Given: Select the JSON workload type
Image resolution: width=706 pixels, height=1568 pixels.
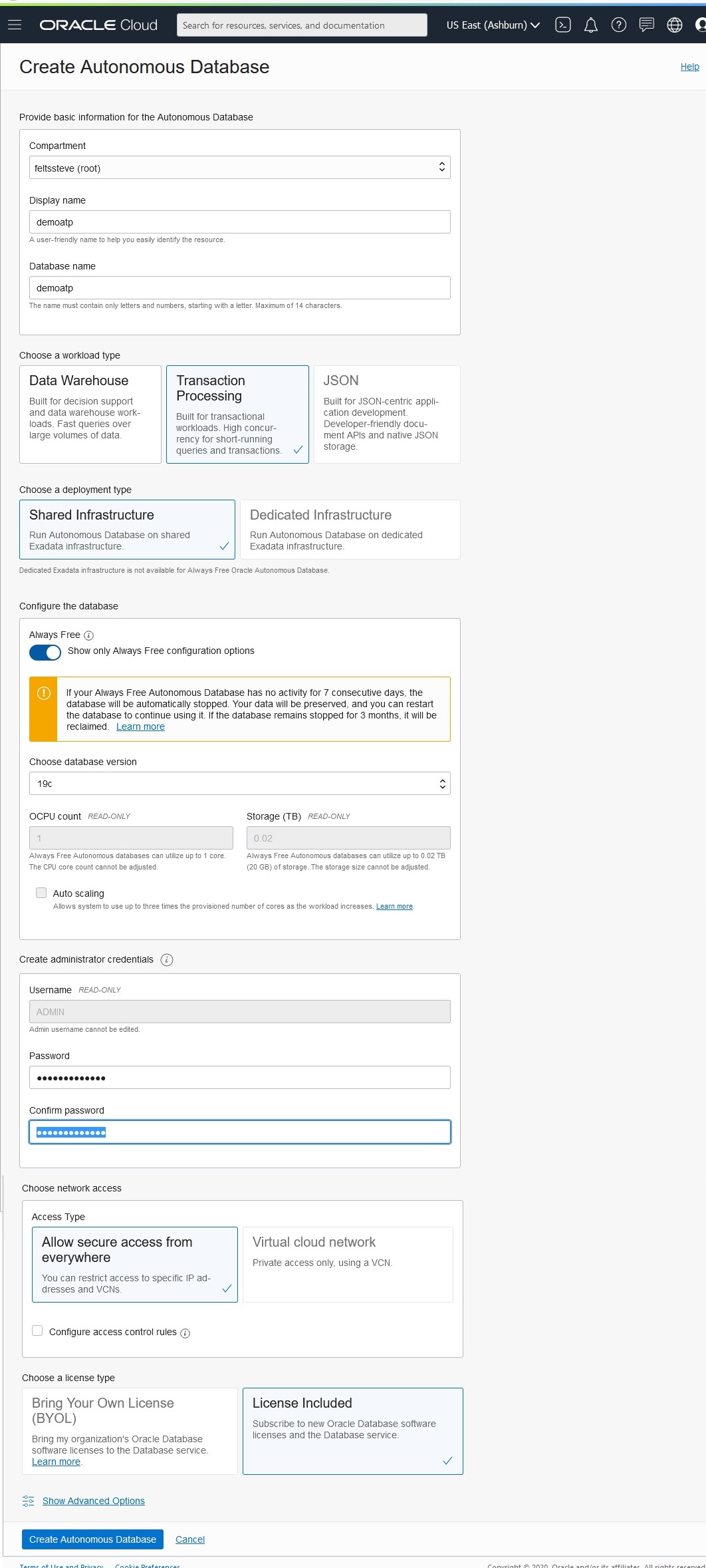Looking at the screenshot, I should (387, 414).
